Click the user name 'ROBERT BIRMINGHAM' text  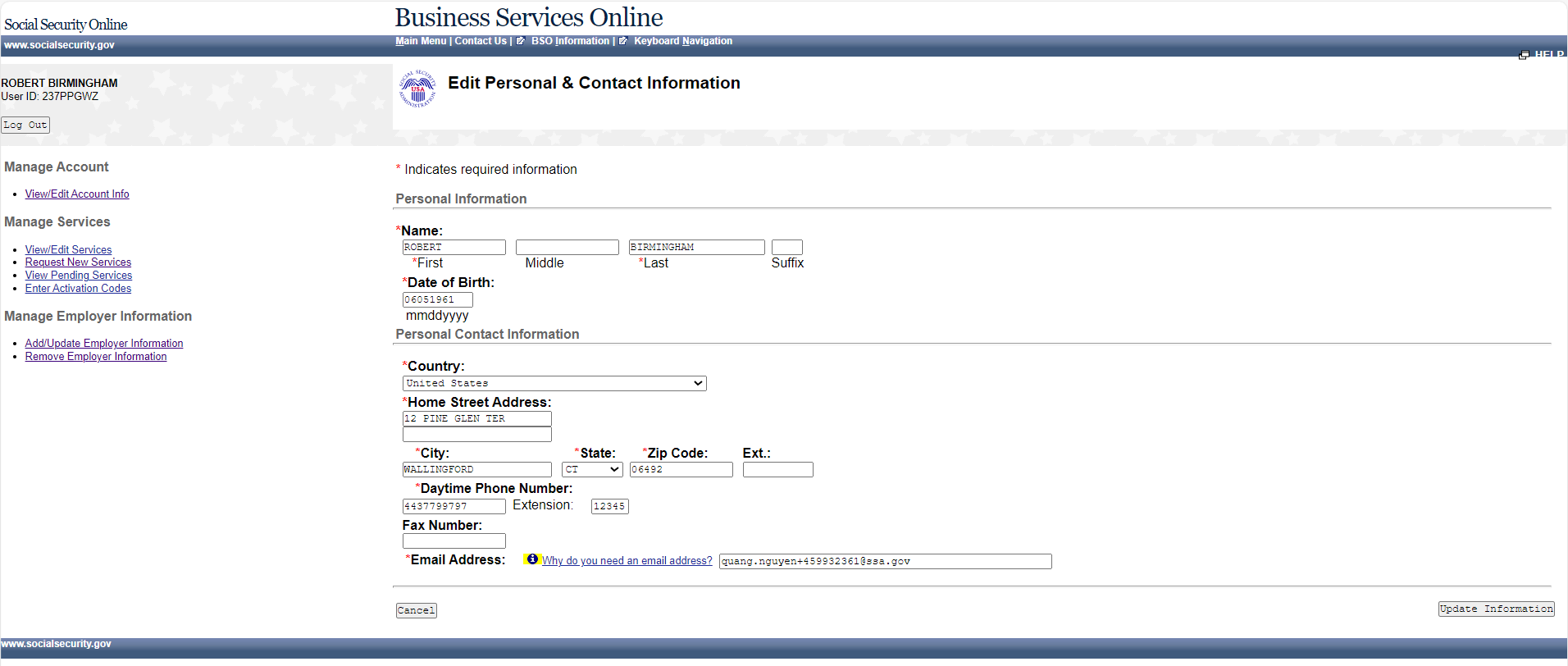coord(59,83)
